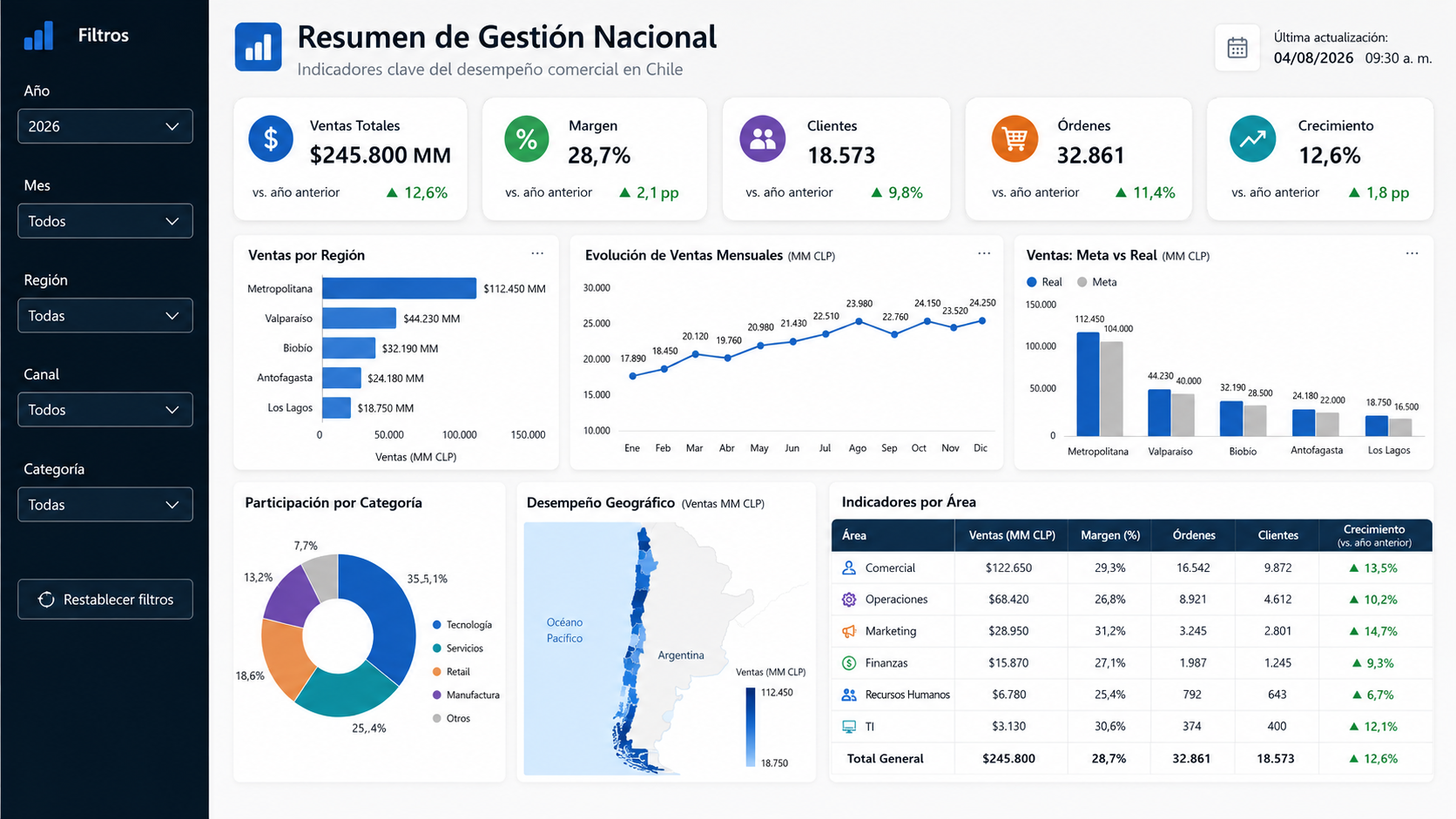
Task: Click green up arrow in Ventas Totales card
Action: pos(392,192)
